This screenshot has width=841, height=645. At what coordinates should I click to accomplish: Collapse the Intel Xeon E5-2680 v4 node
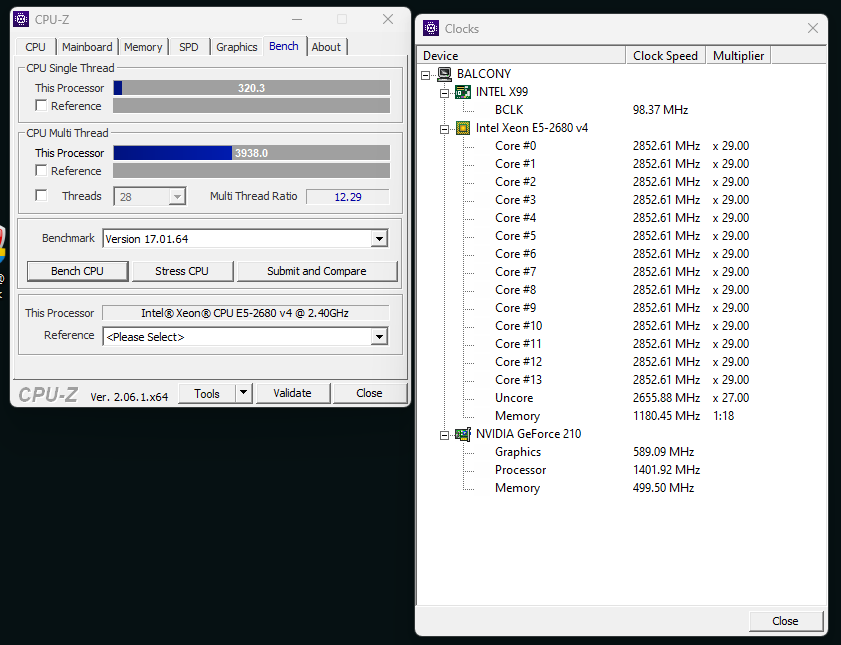tap(446, 128)
